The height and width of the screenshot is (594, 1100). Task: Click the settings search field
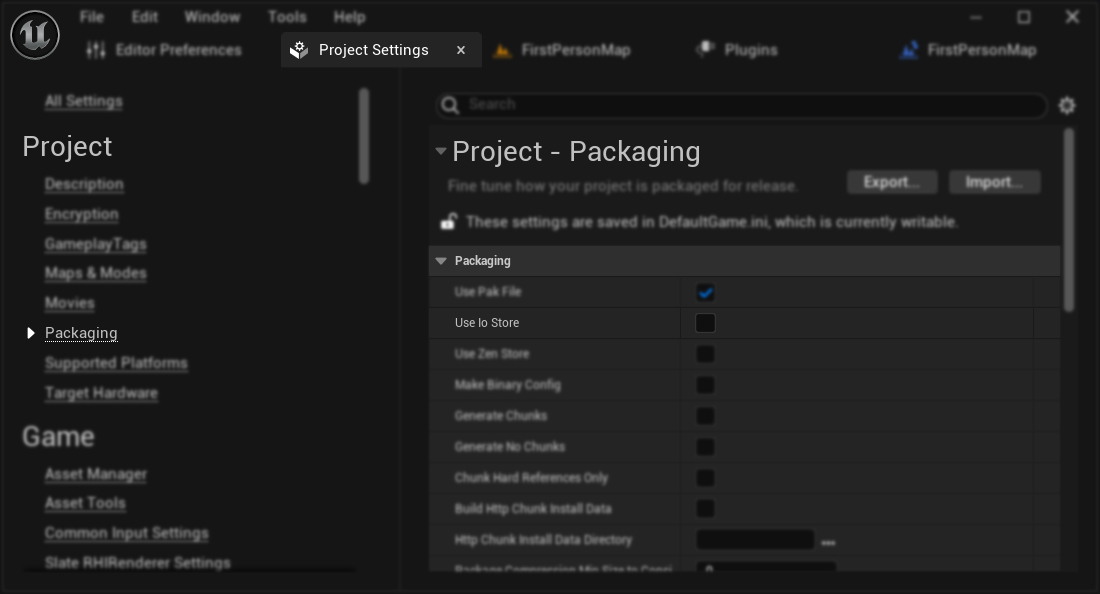tap(741, 105)
